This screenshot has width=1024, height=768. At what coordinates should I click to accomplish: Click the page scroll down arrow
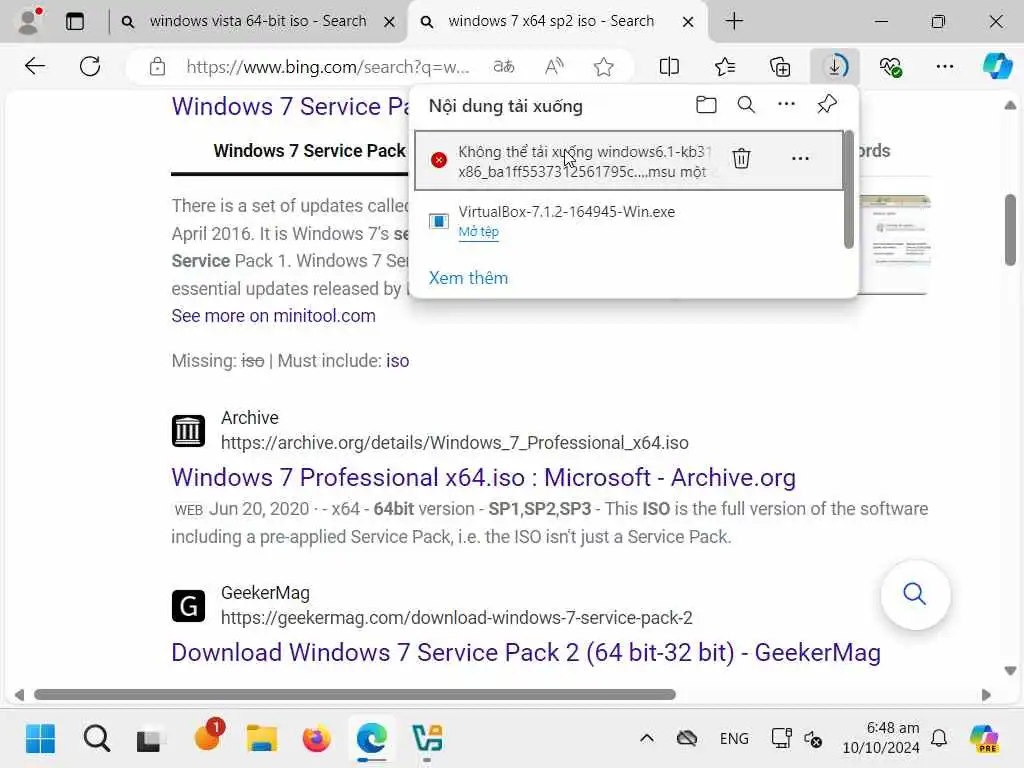[1010, 671]
